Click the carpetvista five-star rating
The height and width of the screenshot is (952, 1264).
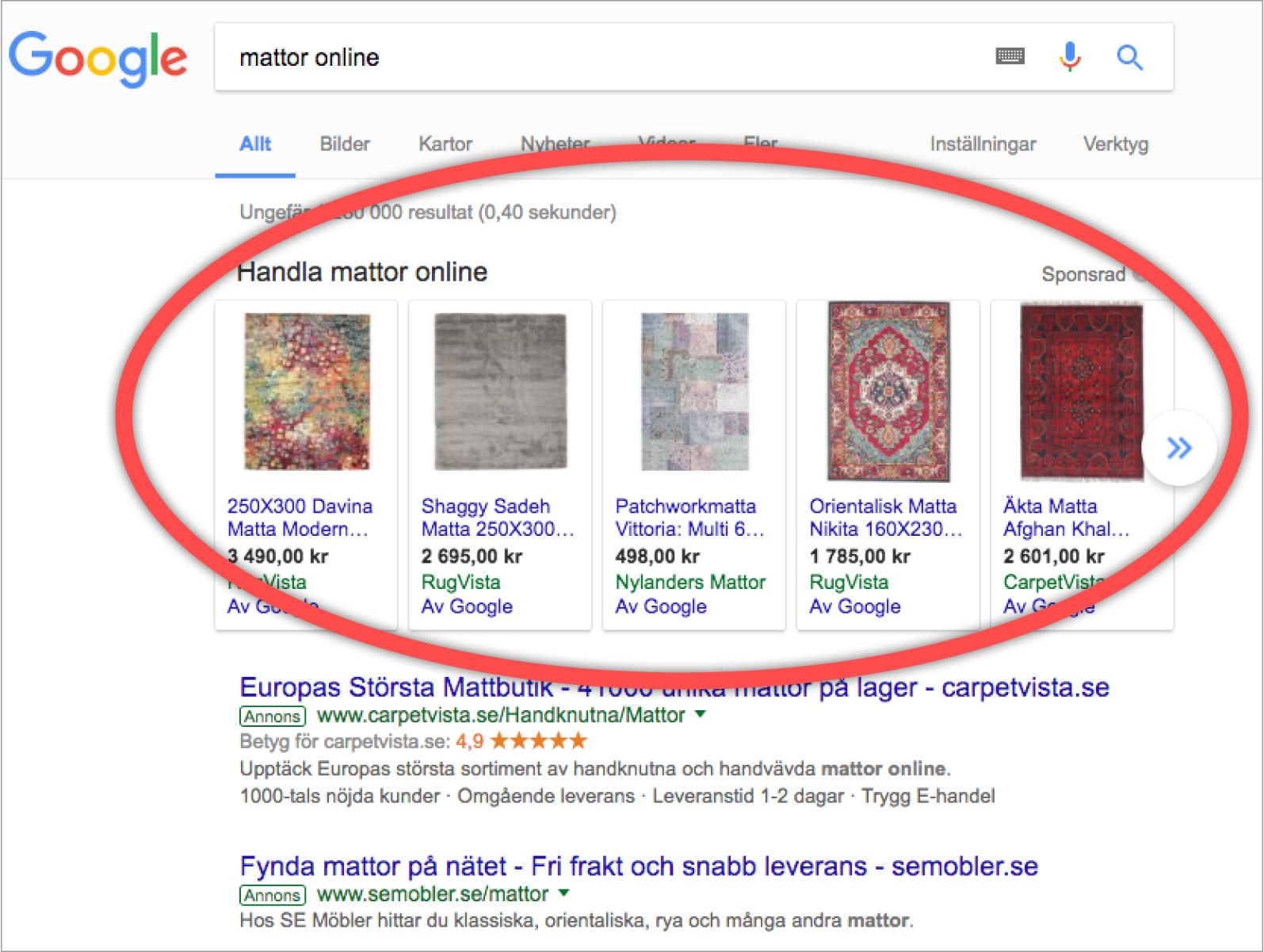(539, 741)
